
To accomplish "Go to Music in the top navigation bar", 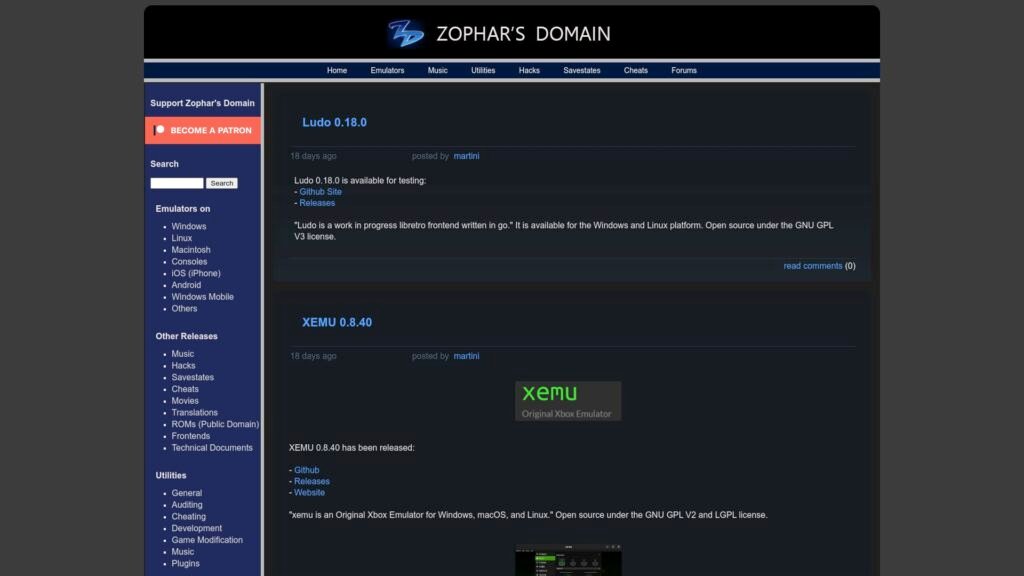I will click(x=438, y=71).
